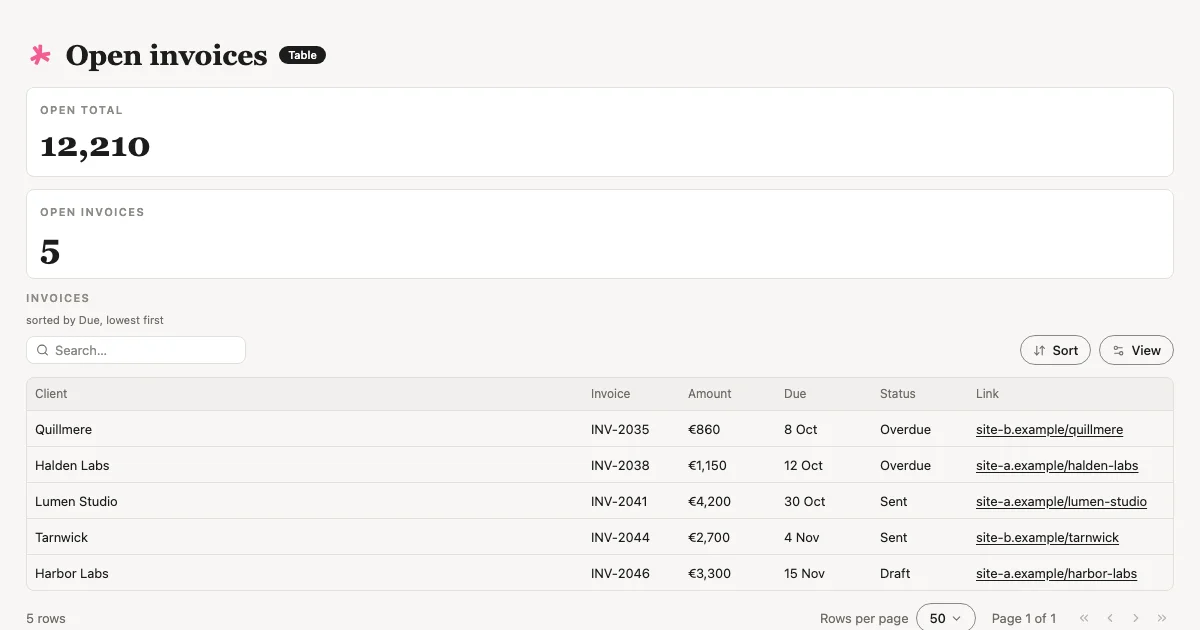This screenshot has width=1200, height=630.
Task: Click invoice number INV-2035
Action: 620,429
